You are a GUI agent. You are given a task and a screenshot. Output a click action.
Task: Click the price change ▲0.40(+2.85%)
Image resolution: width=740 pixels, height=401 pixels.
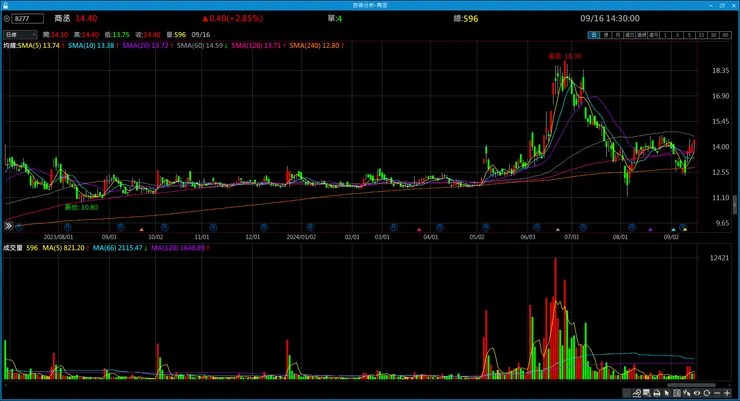233,18
